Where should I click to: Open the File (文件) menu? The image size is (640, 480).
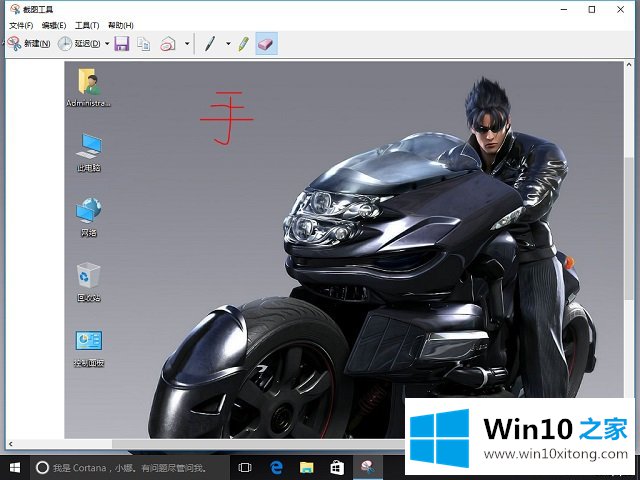[x=21, y=25]
